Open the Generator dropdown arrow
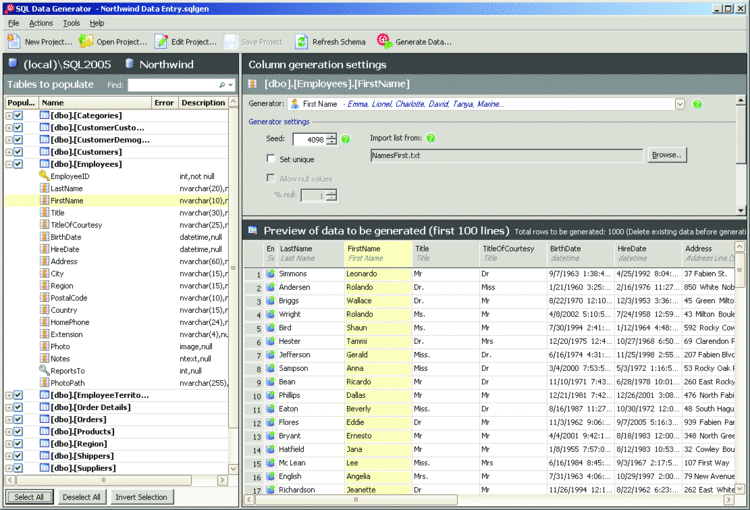 click(x=680, y=104)
